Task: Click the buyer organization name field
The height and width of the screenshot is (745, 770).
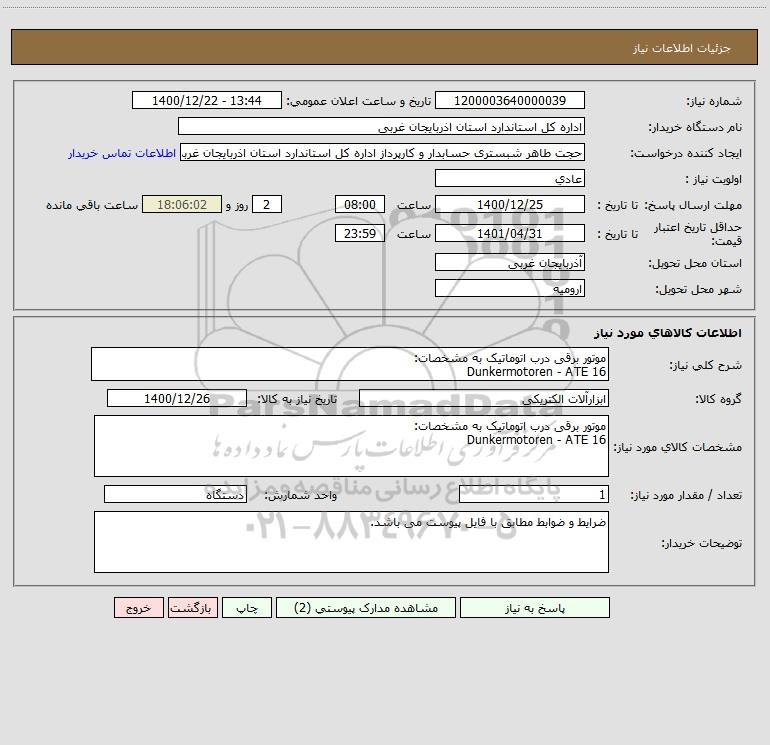Action: [x=381, y=126]
